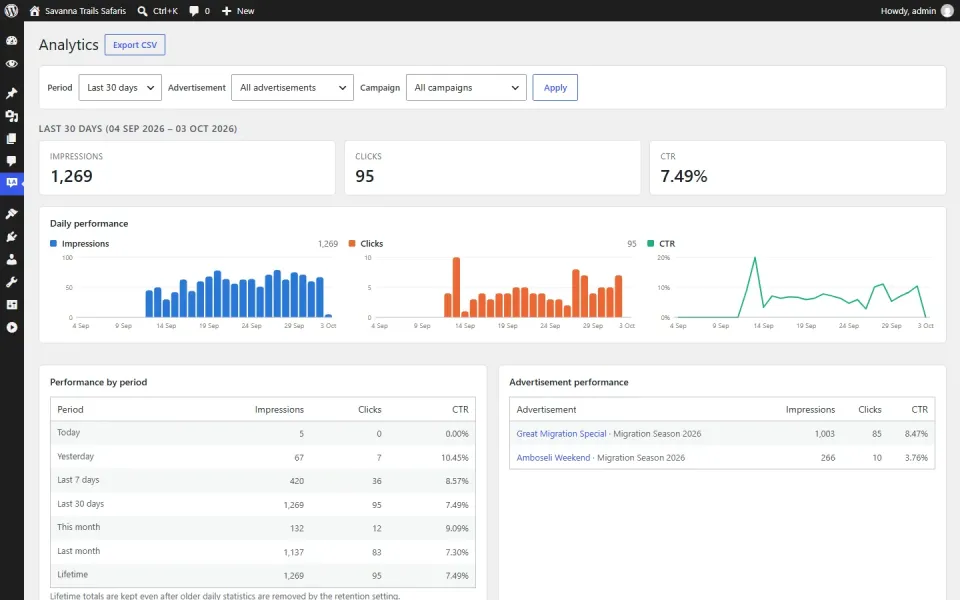Open Pages from the sidebar icon
This screenshot has height=600, width=960.
[x=12, y=138]
